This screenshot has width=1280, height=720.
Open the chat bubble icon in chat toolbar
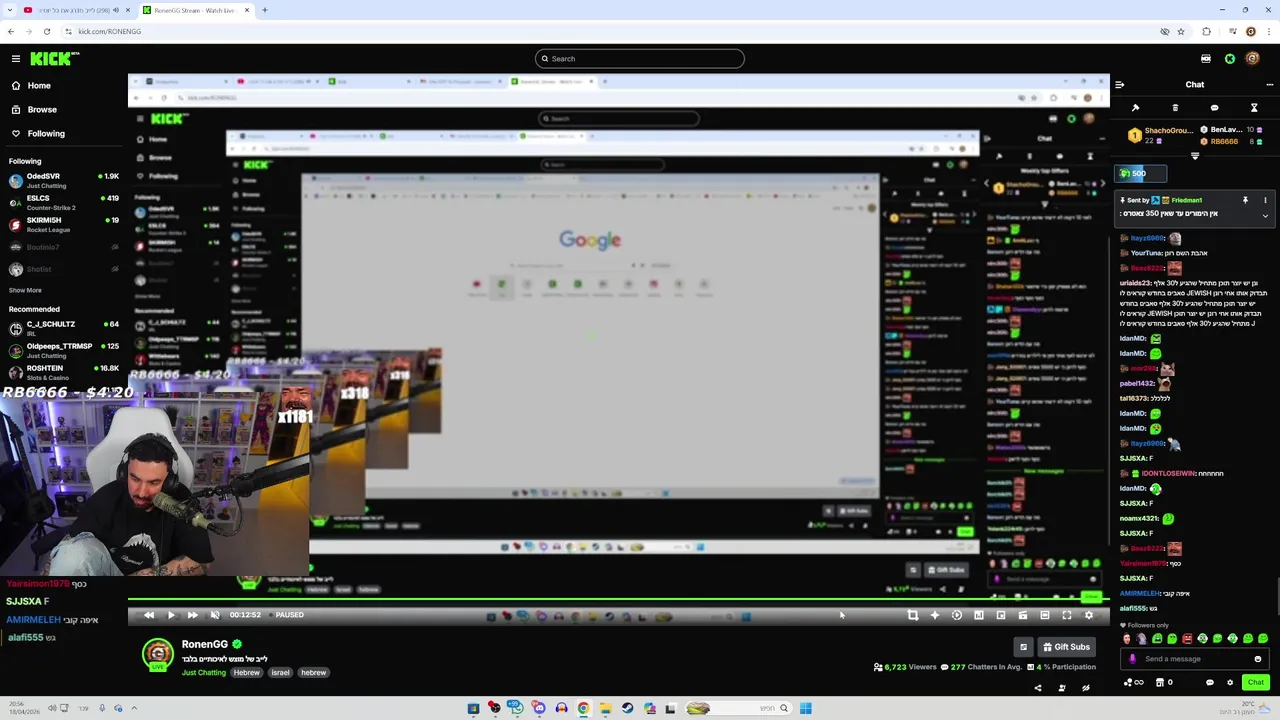1214,108
